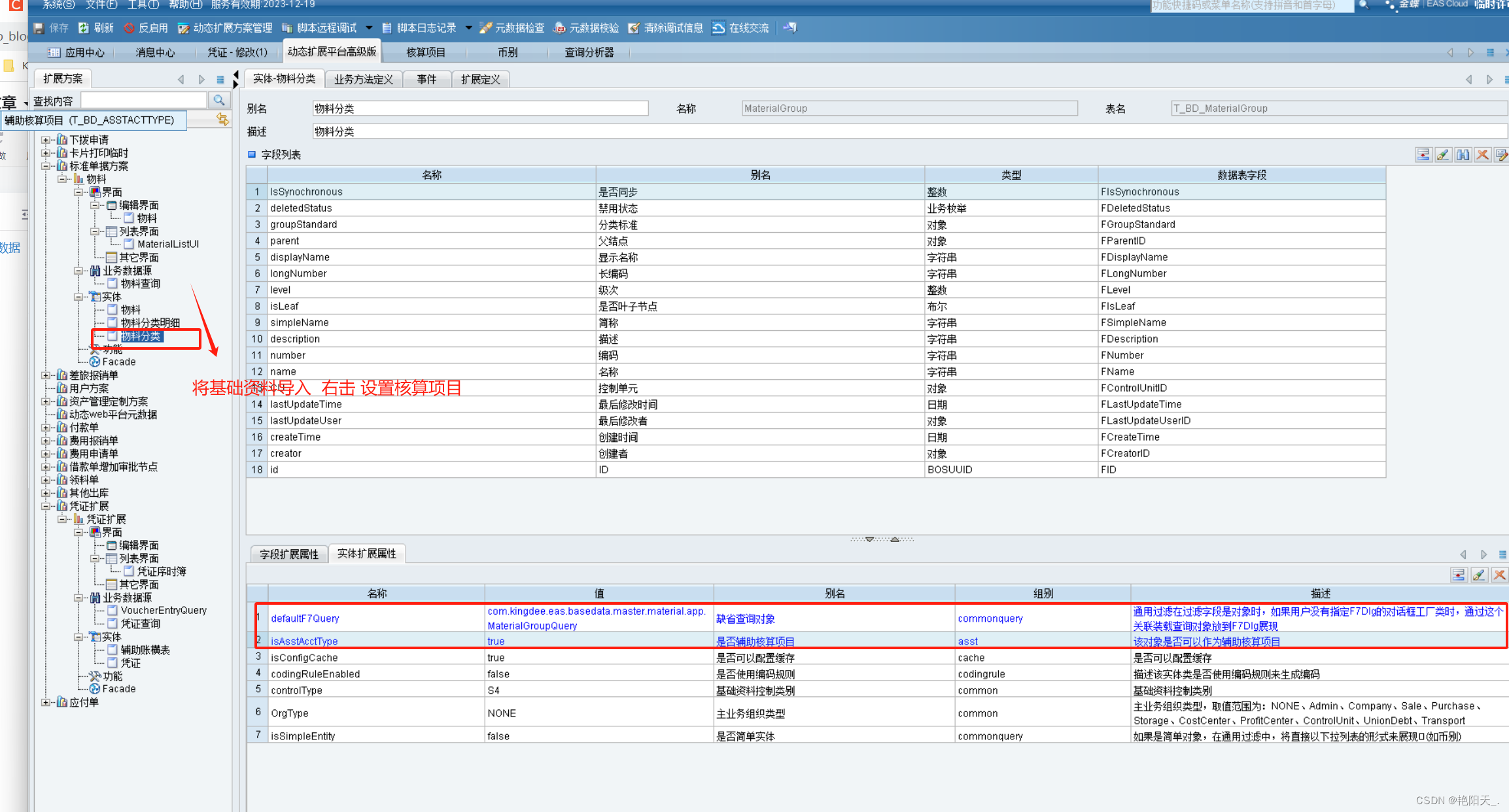Click the orange swap arrows icon in left panel
Viewport: 1509px width, 812px height.
[222, 120]
